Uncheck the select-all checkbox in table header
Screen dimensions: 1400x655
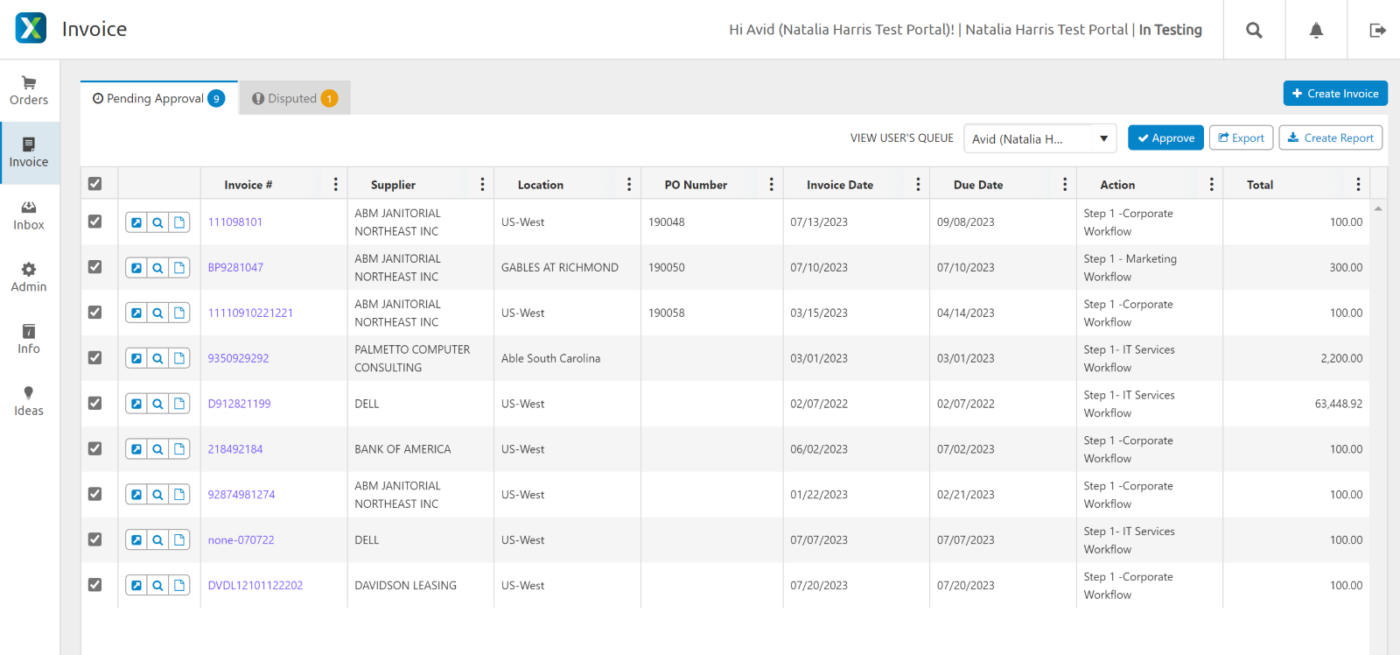tap(95, 184)
